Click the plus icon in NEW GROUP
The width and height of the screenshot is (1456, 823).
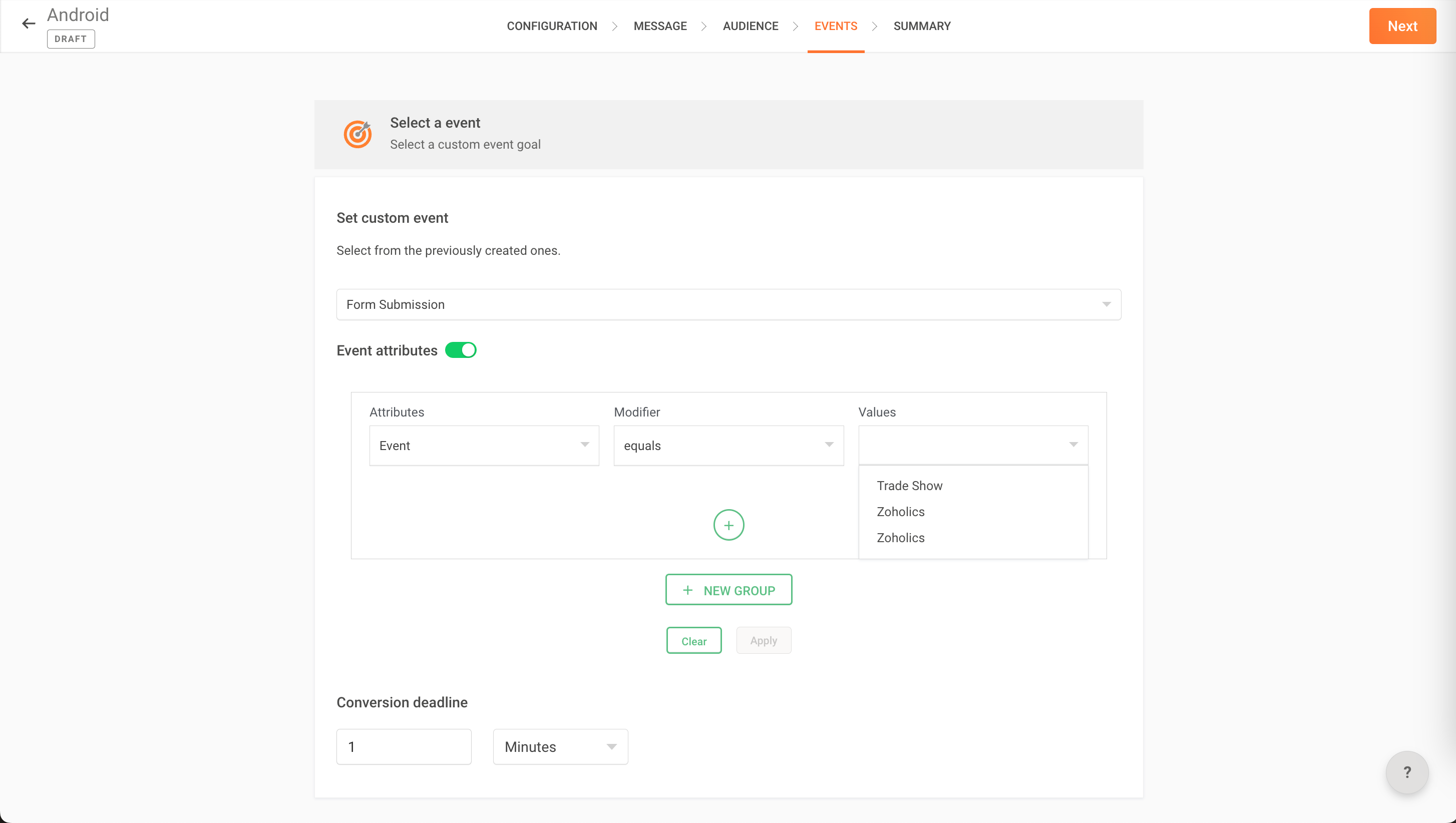[688, 590]
